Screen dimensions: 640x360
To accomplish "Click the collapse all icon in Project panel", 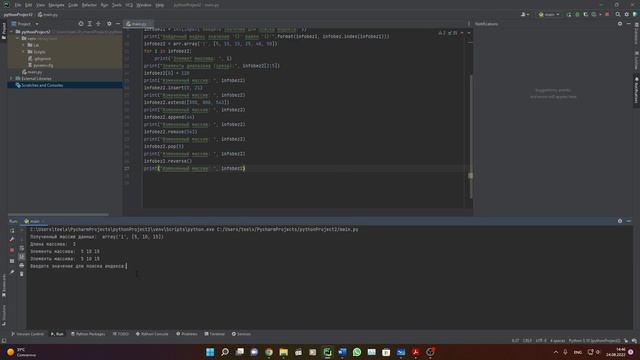I will 98,24.
